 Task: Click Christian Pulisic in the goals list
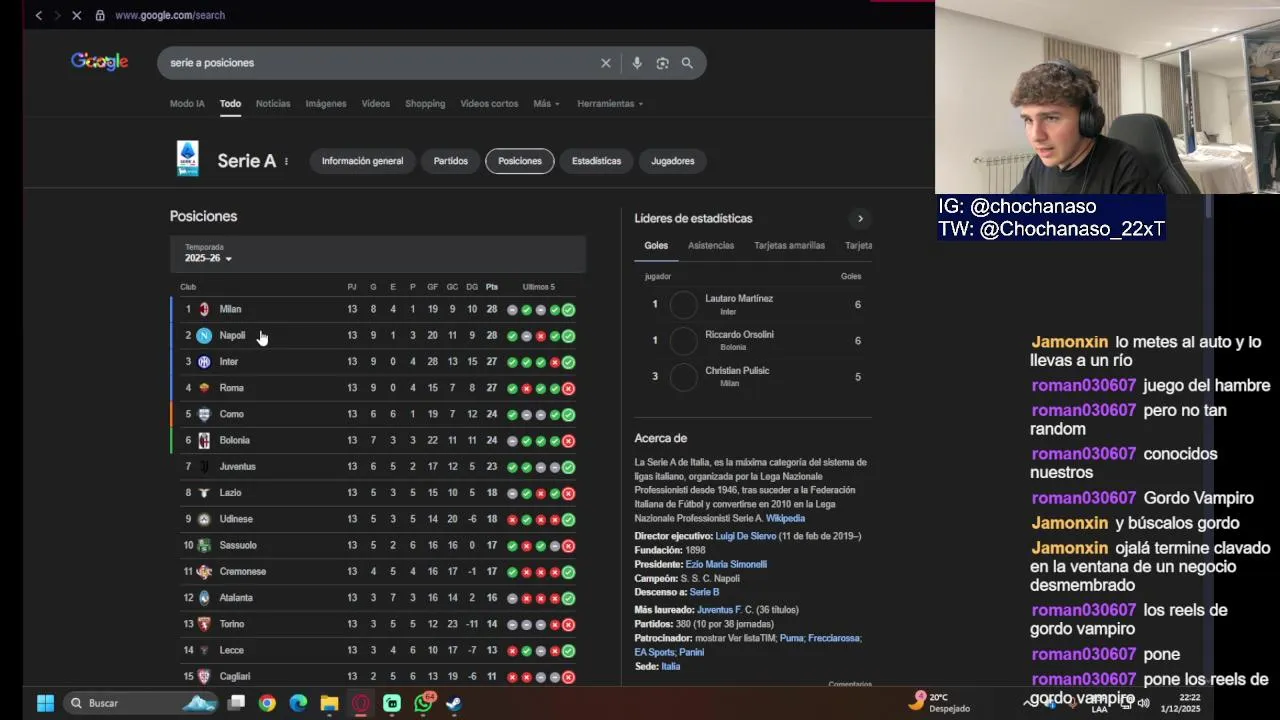737,370
